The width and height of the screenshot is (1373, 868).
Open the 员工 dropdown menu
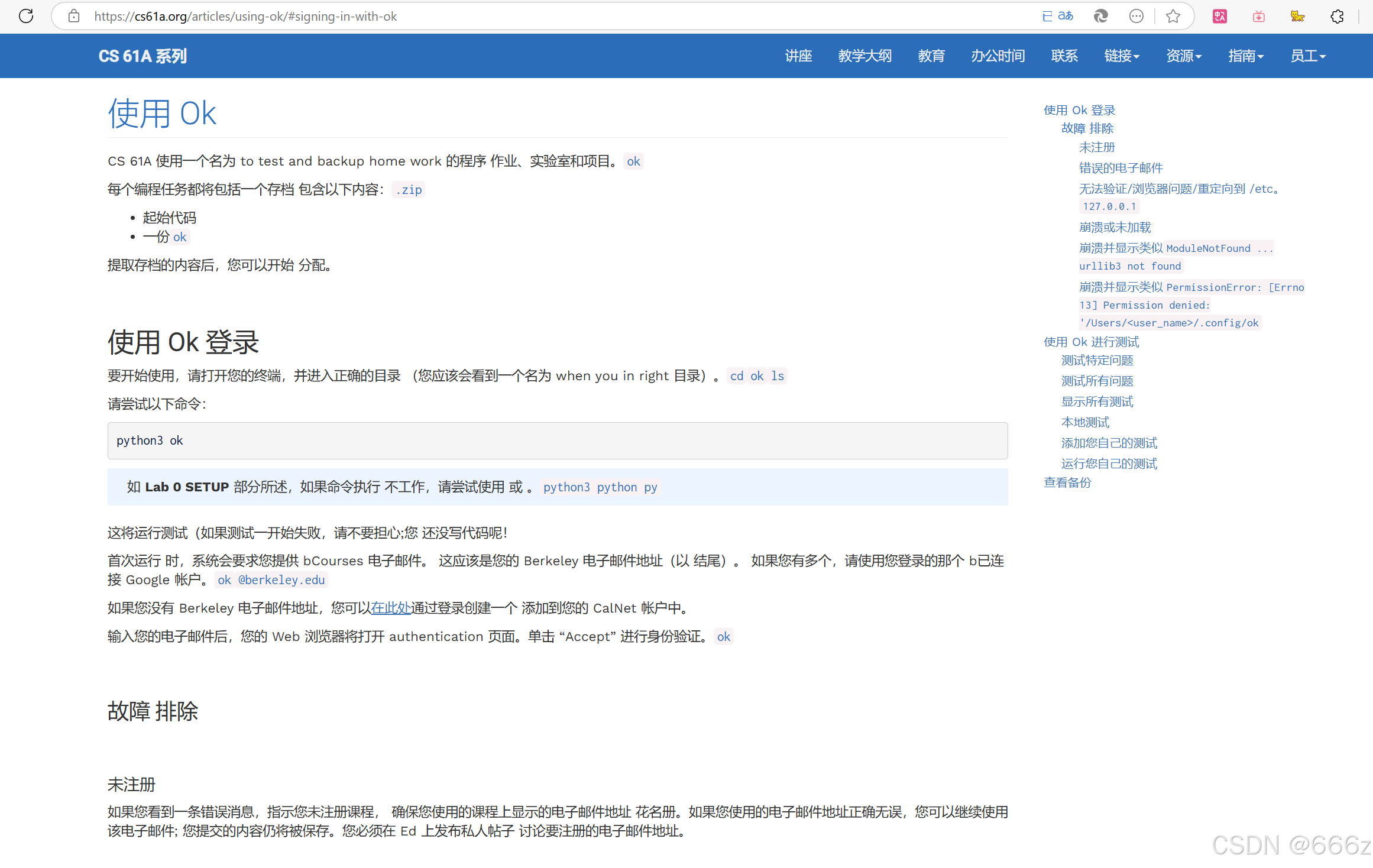[x=1308, y=56]
